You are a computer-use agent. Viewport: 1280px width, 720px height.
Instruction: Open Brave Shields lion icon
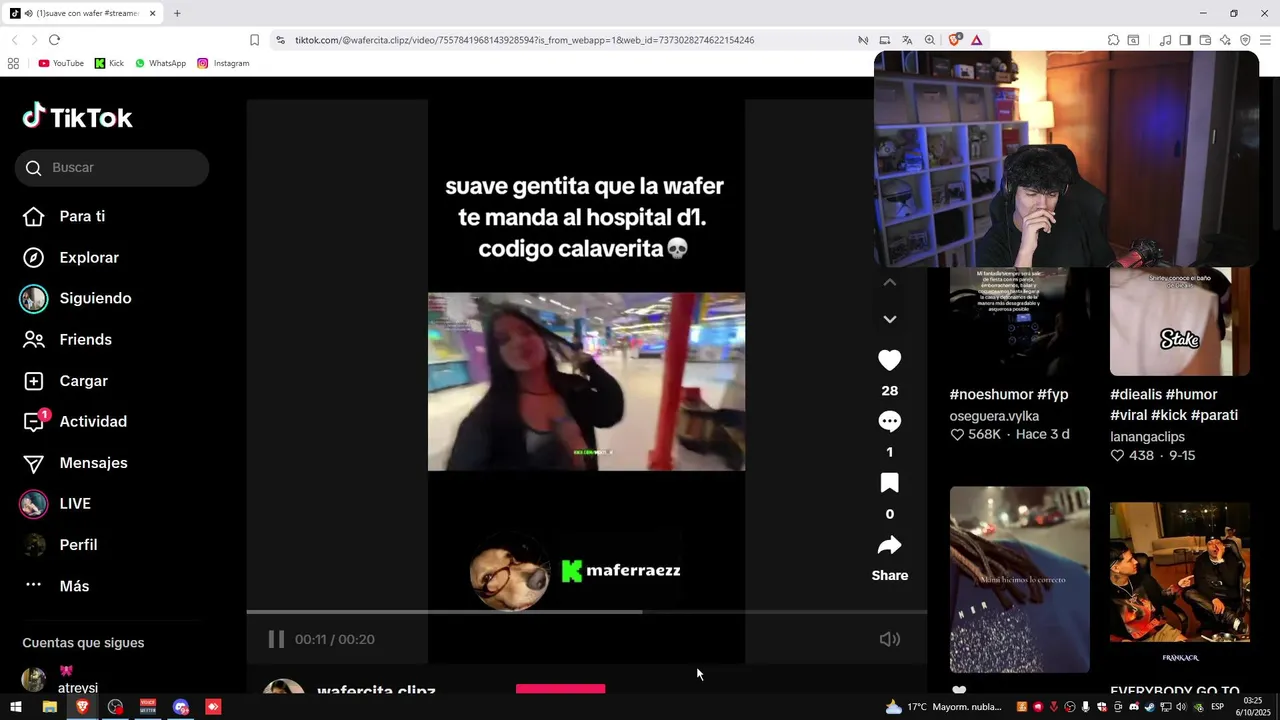point(954,40)
